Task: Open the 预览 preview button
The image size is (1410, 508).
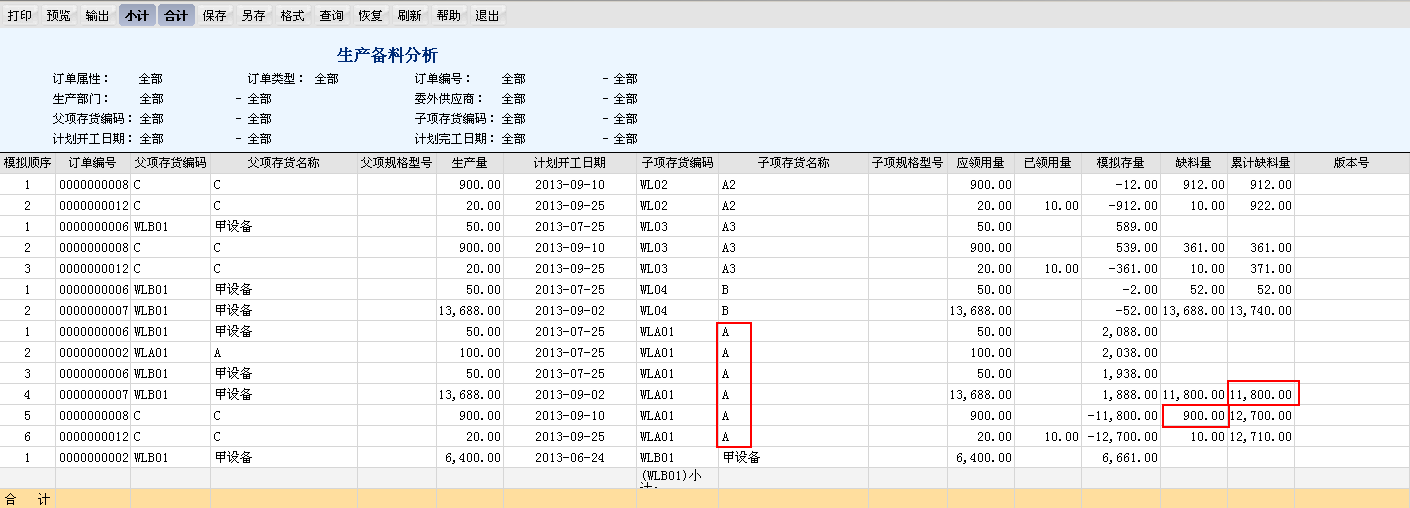Action: [x=58, y=15]
